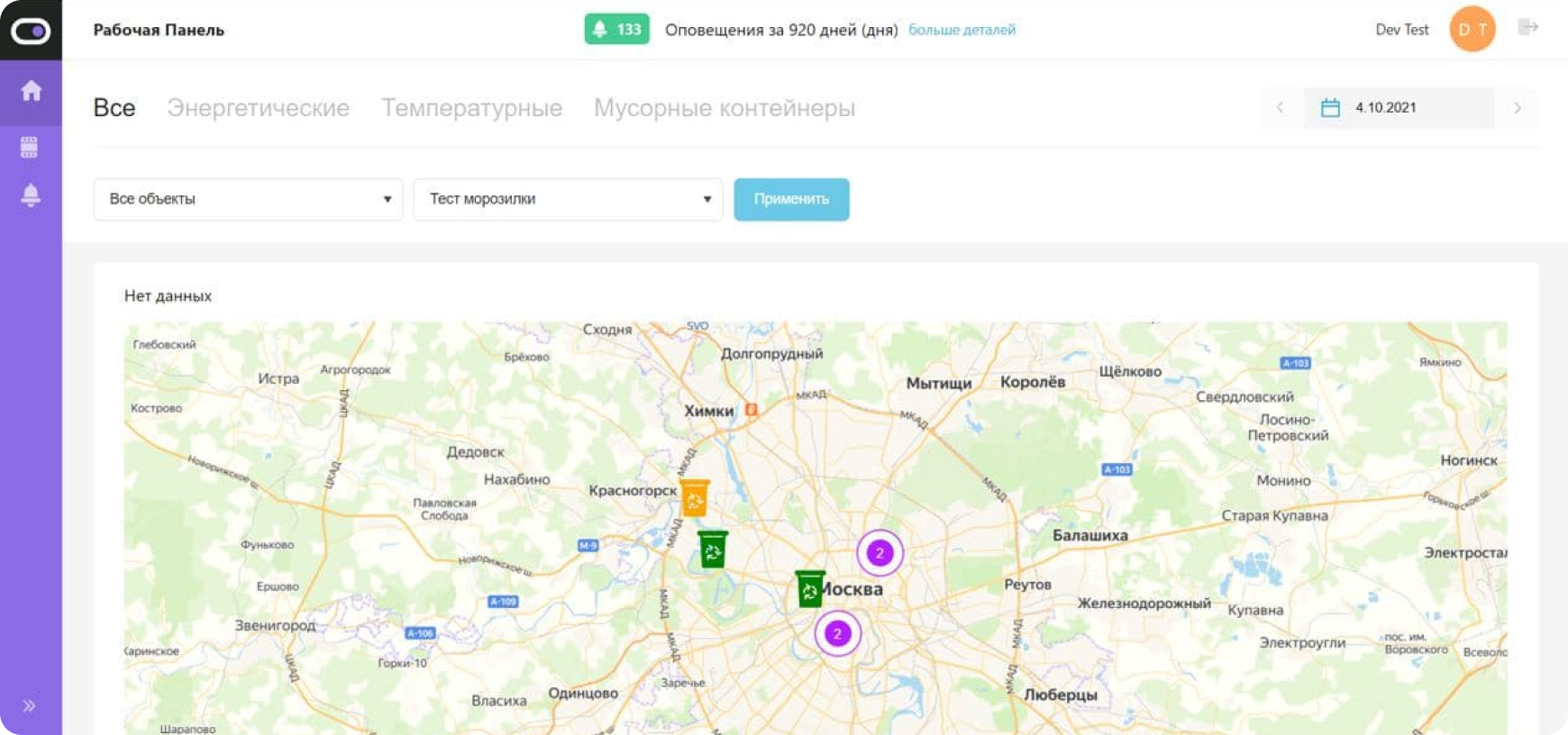Click the date field 4.10.2021
The width and height of the screenshot is (1568, 735).
click(x=1399, y=108)
